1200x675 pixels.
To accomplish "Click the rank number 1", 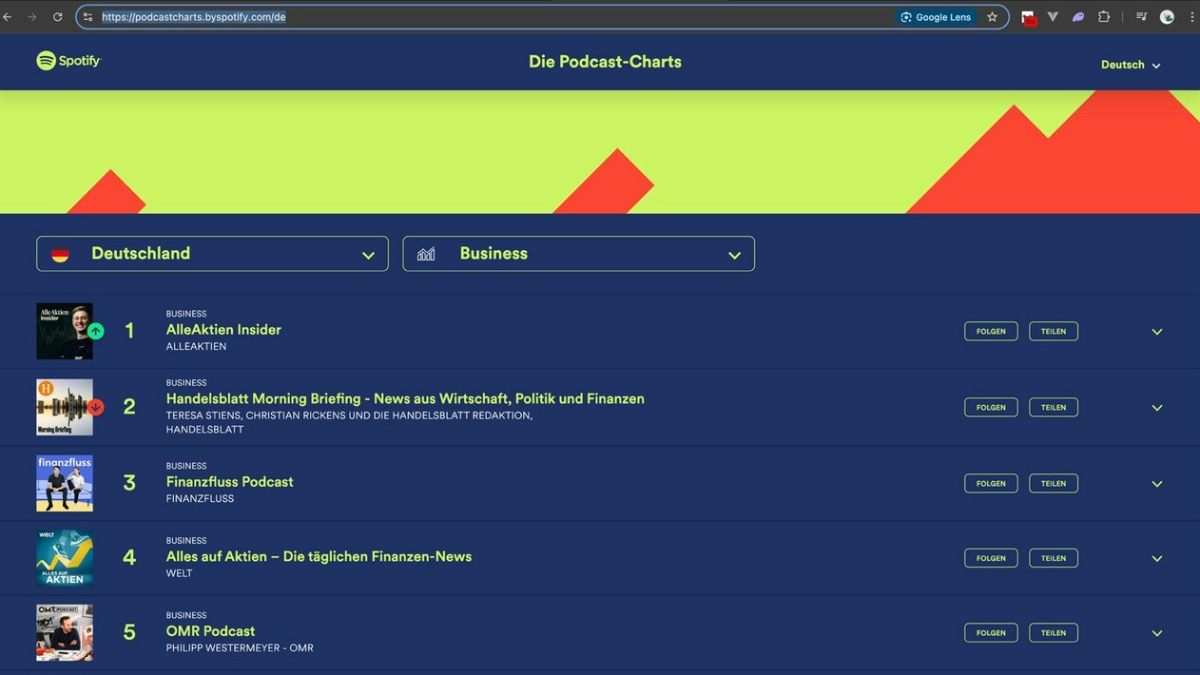I will (129, 331).
